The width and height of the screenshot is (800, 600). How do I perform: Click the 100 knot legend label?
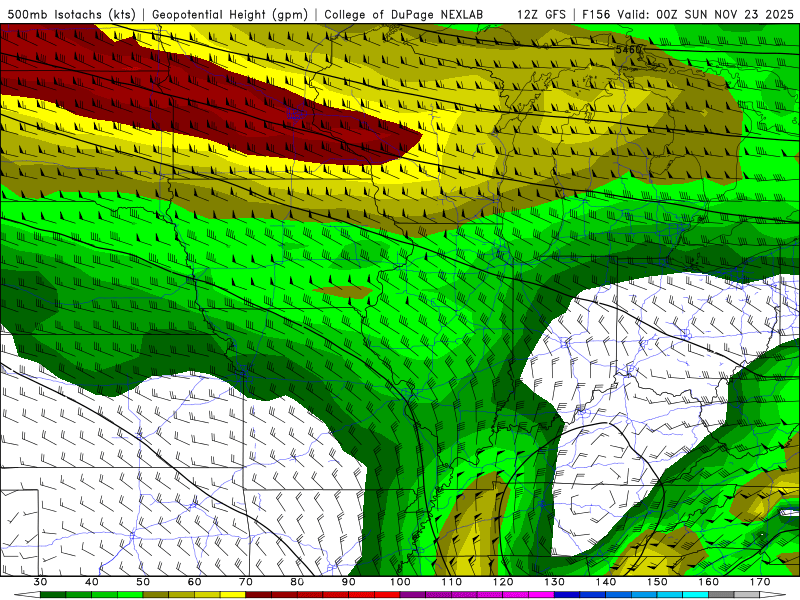click(400, 582)
